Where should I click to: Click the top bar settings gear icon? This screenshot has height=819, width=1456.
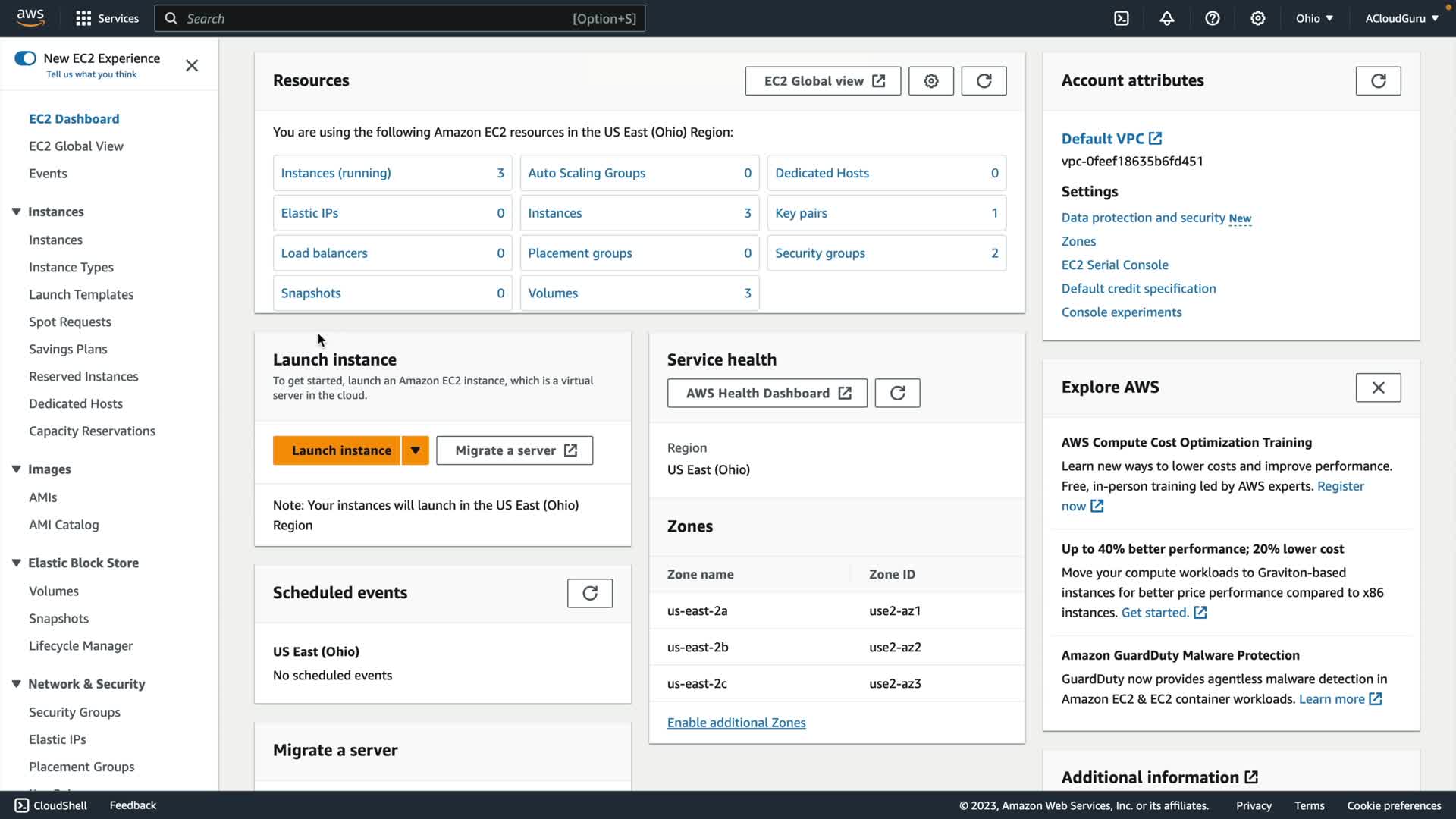pyautogui.click(x=1258, y=18)
